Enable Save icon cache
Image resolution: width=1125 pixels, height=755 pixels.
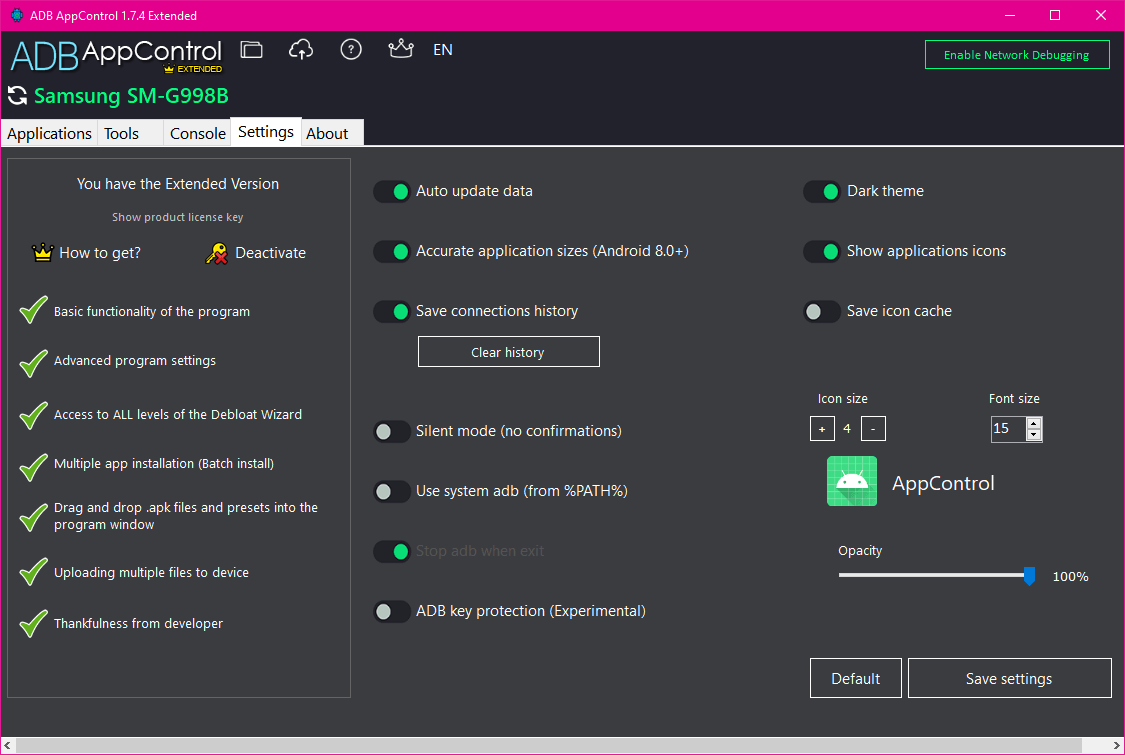tap(822, 311)
